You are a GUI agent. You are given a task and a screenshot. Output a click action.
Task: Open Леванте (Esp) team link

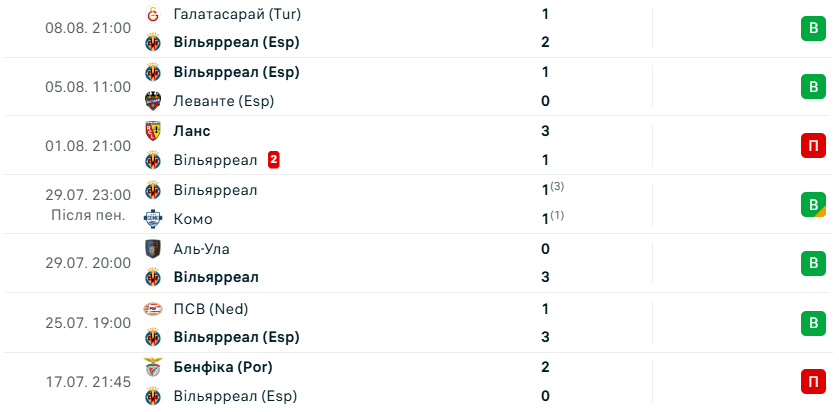(x=224, y=101)
